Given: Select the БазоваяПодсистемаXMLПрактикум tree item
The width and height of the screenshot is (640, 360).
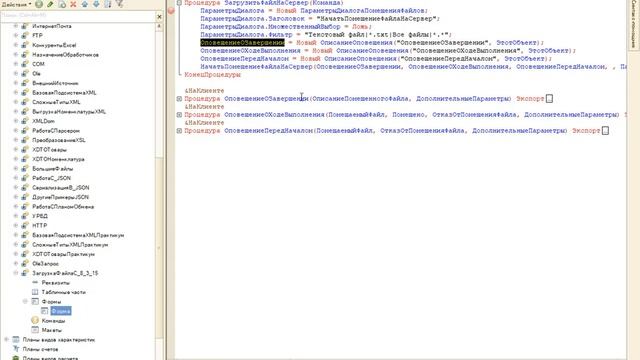Looking at the screenshot, I should click(78, 236).
